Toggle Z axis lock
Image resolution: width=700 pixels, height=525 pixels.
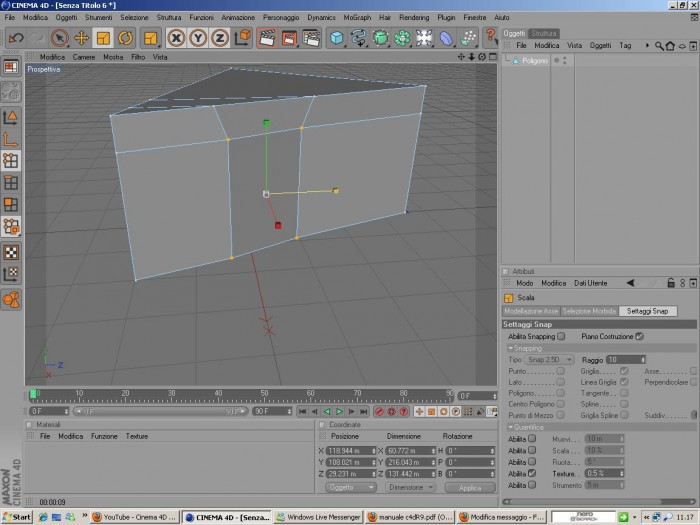(220, 38)
